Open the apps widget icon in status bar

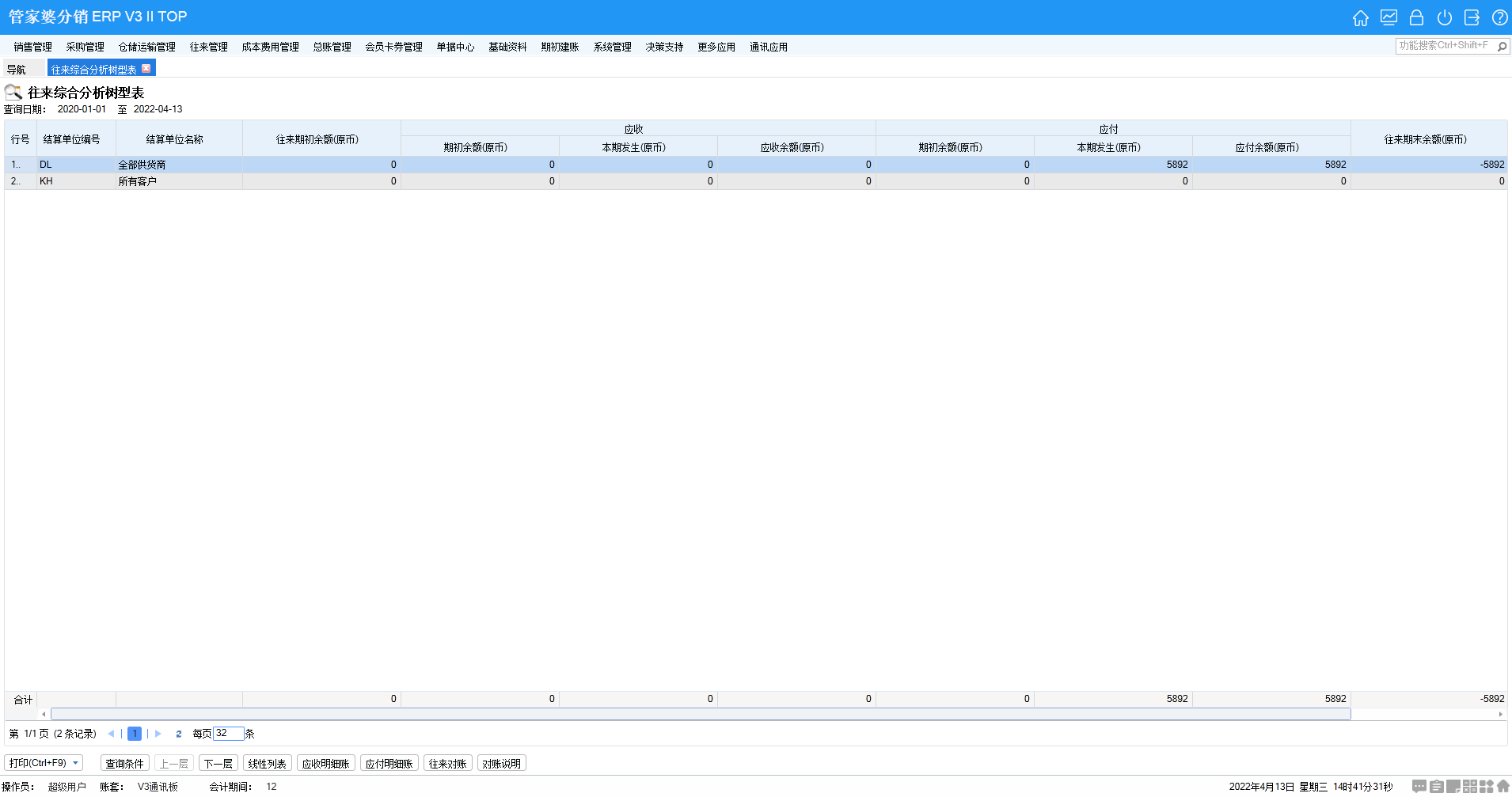(1487, 786)
